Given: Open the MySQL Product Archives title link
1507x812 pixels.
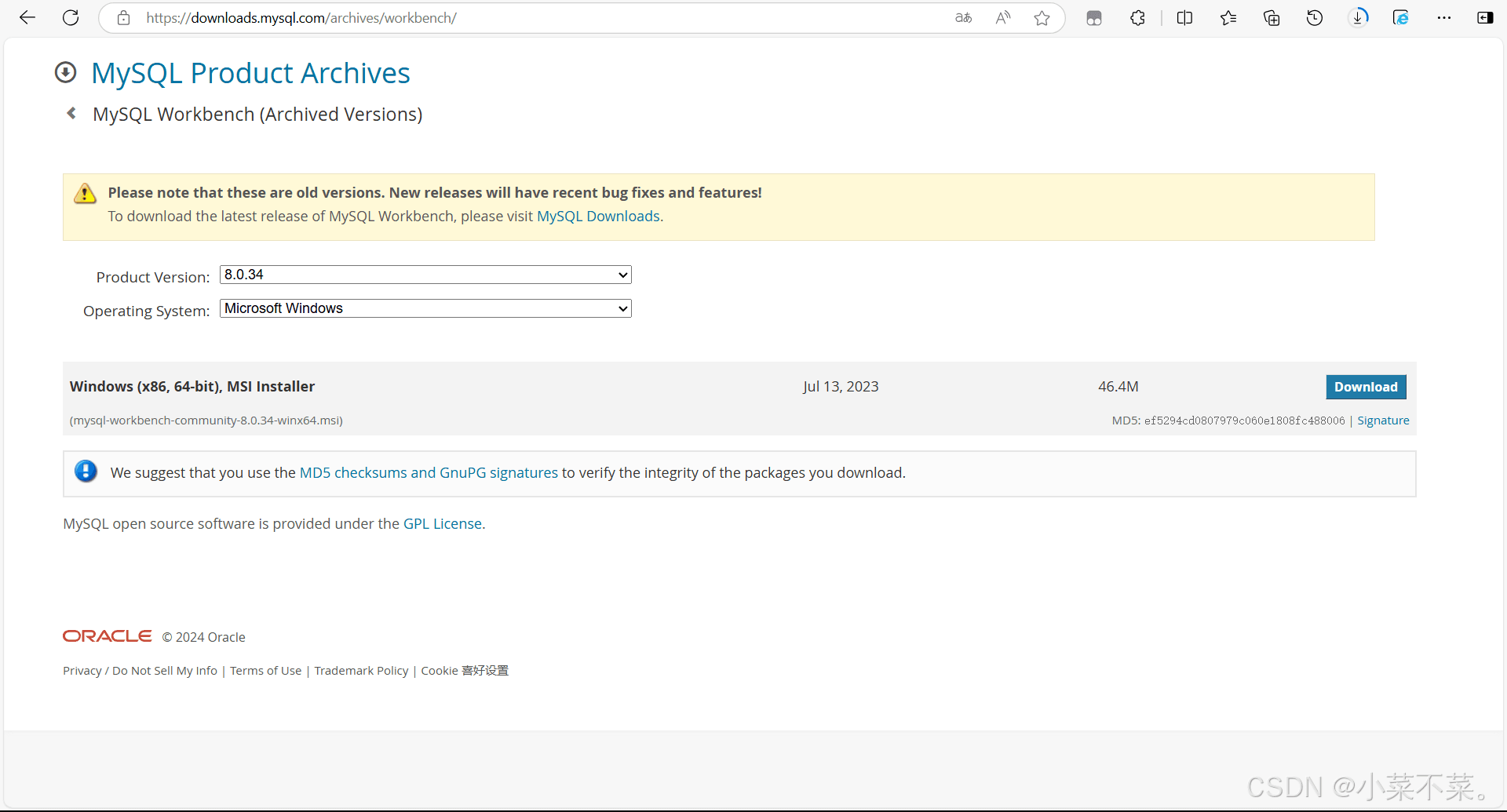Looking at the screenshot, I should click(x=250, y=73).
